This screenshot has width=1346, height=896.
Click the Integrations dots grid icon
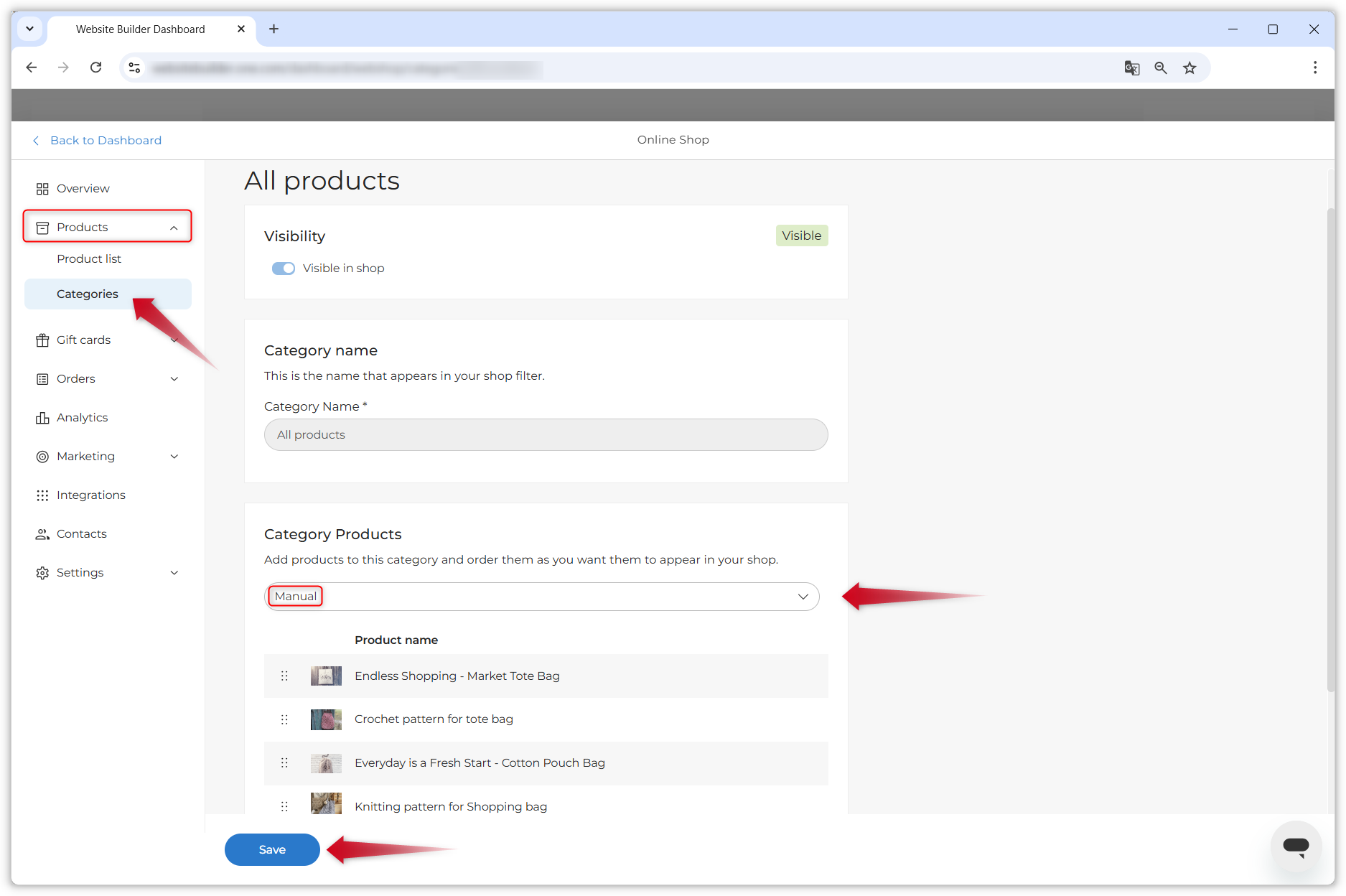pos(42,495)
